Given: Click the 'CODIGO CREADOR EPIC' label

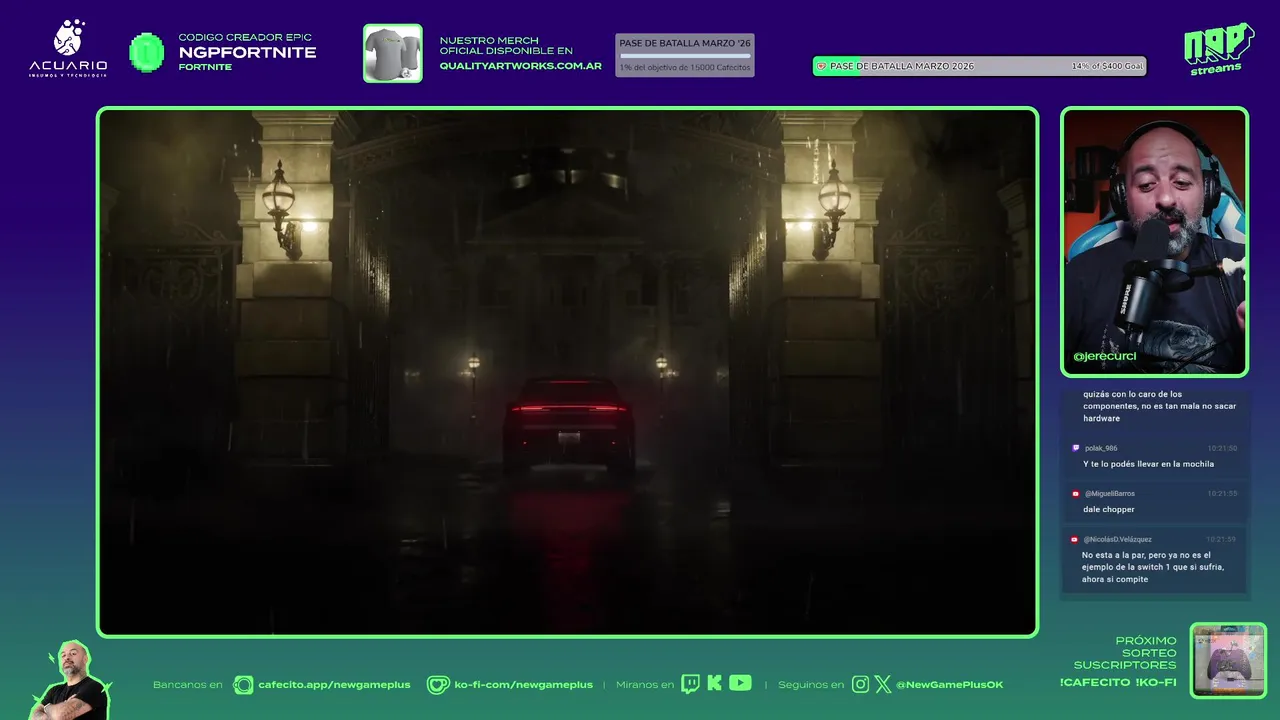Looking at the screenshot, I should [x=245, y=37].
